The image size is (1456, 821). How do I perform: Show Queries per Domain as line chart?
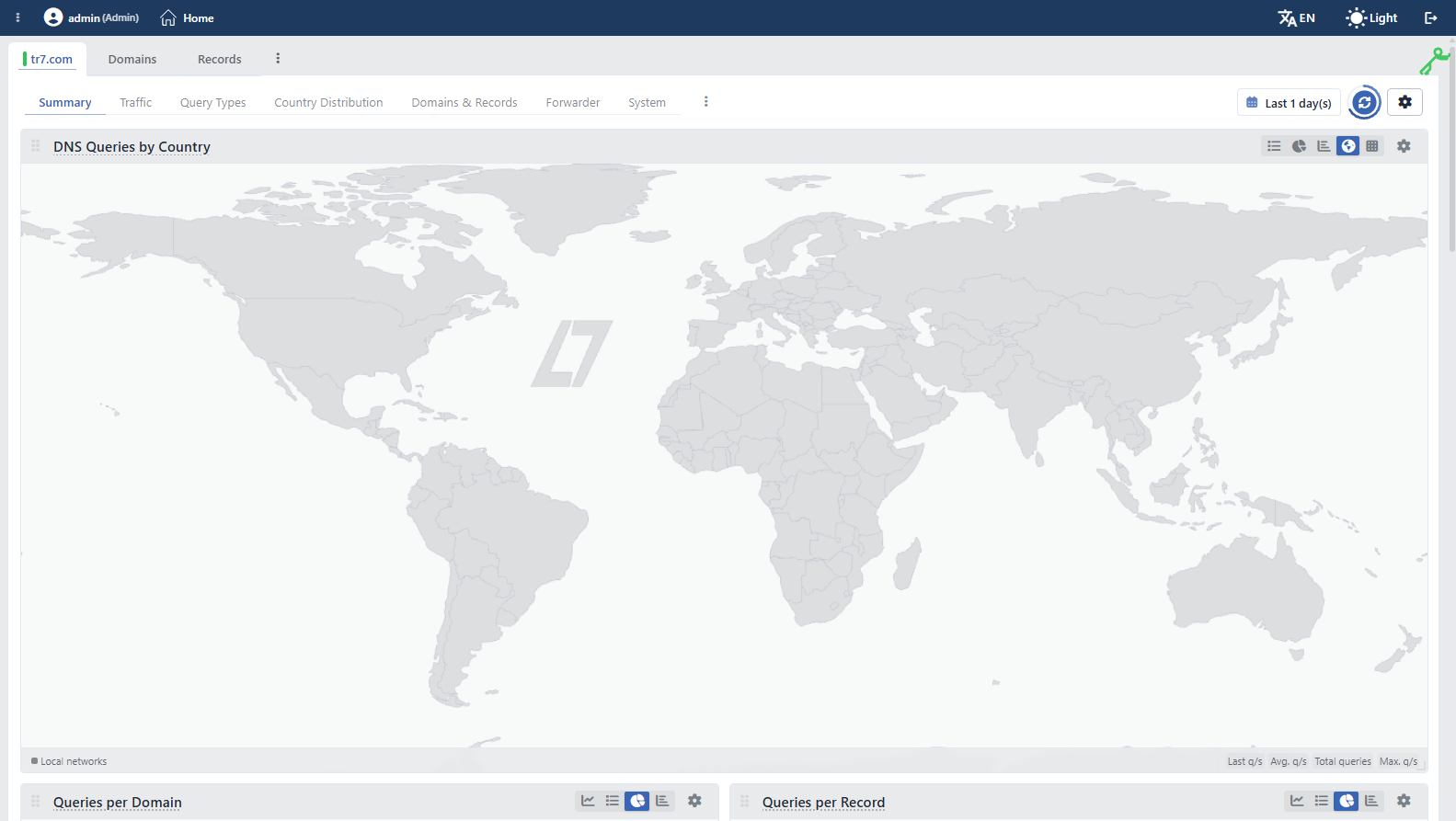(588, 801)
